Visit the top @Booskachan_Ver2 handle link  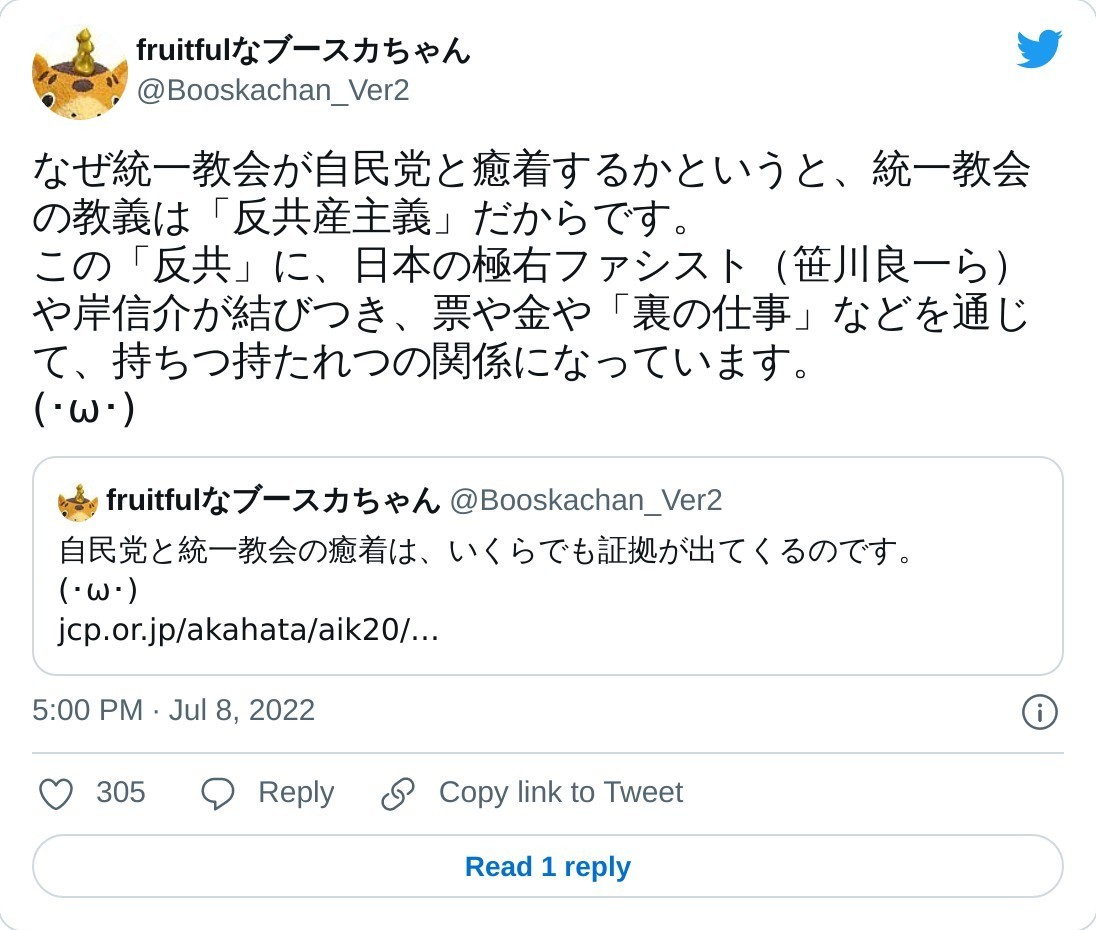(273, 90)
